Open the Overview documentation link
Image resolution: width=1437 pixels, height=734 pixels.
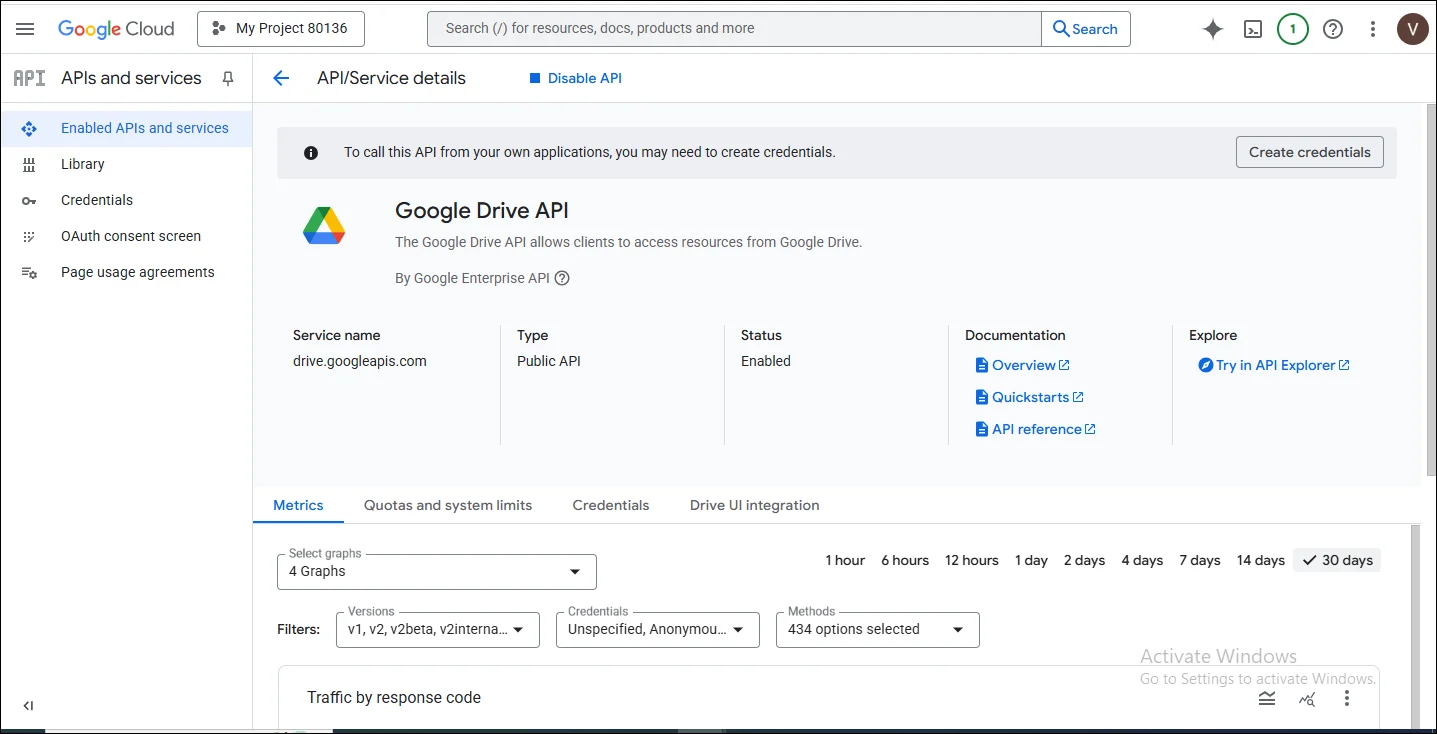coord(1023,365)
